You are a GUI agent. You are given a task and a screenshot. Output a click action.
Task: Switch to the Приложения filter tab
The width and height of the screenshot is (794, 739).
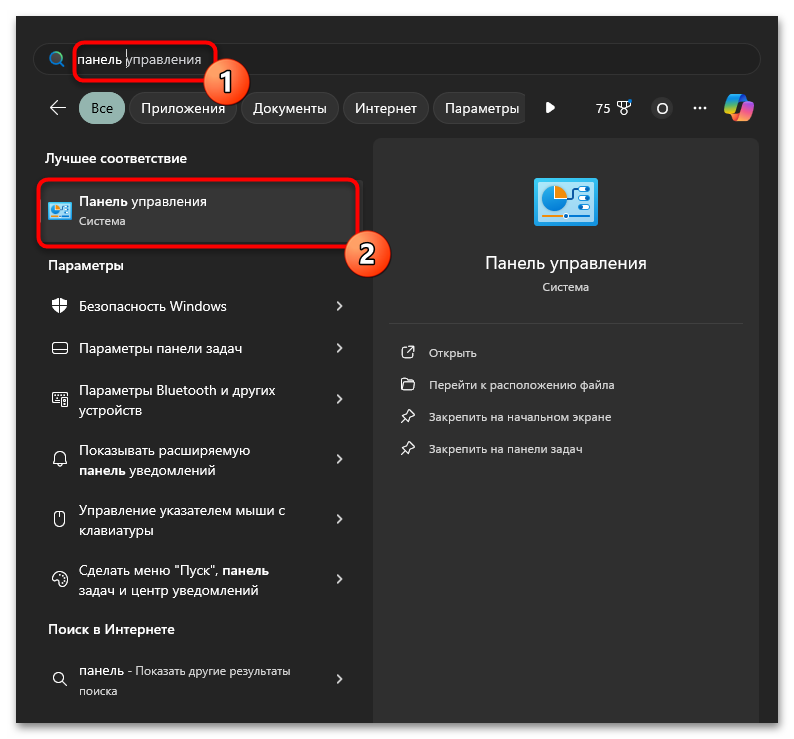(x=183, y=108)
